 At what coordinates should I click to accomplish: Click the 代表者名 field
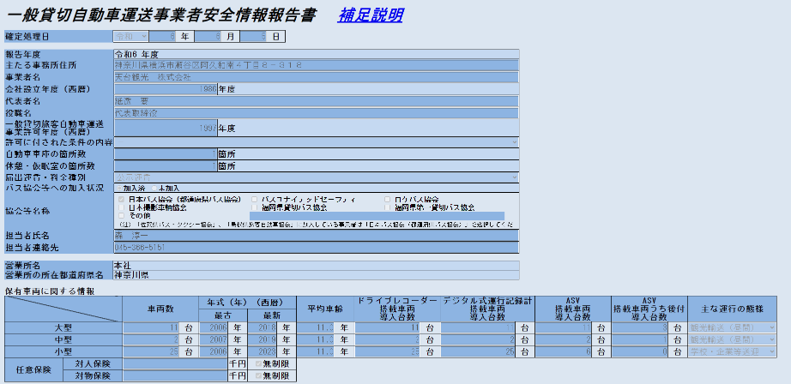316,101
